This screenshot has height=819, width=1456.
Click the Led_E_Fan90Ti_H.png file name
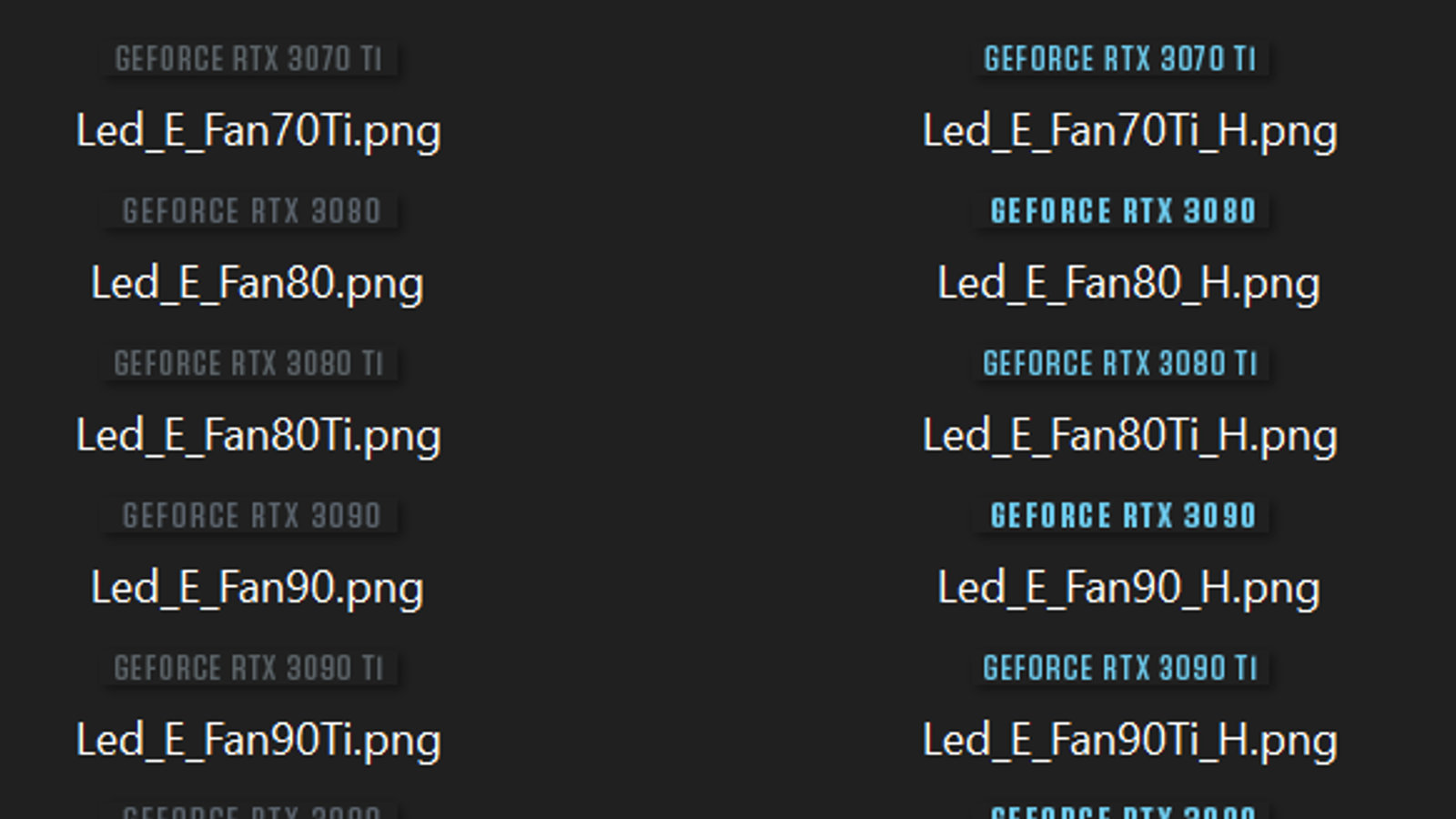point(1129,740)
